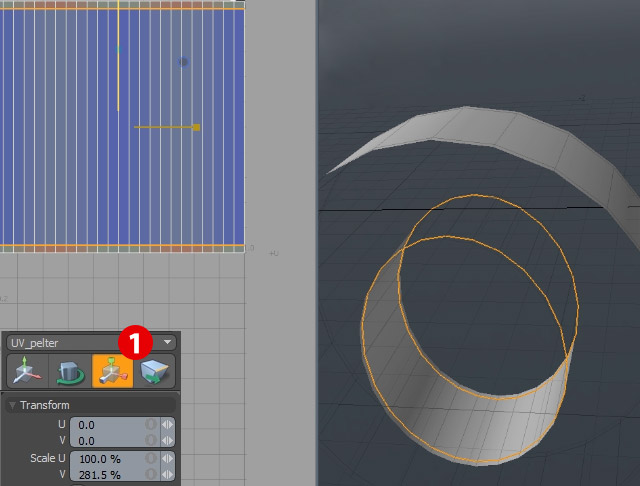The image size is (640, 486).
Task: Click the yellow square scale handle in UV view
Action: 196,127
